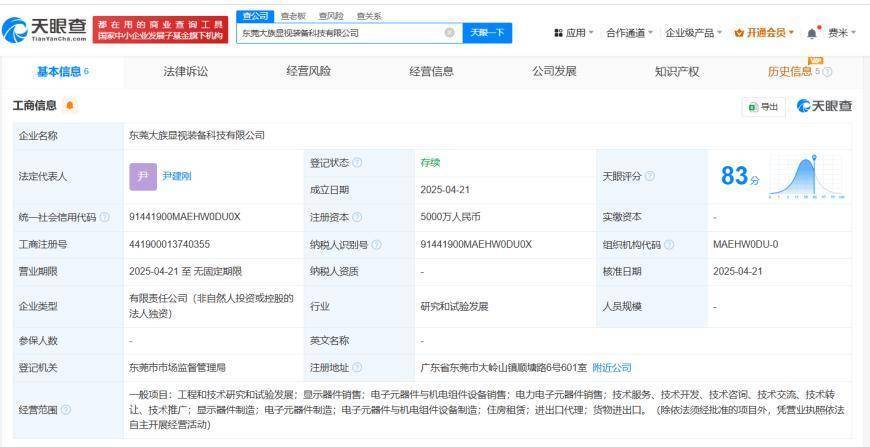This screenshot has height=447, width=870.
Task: Click the 天眼一下 search button
Action: 487,33
